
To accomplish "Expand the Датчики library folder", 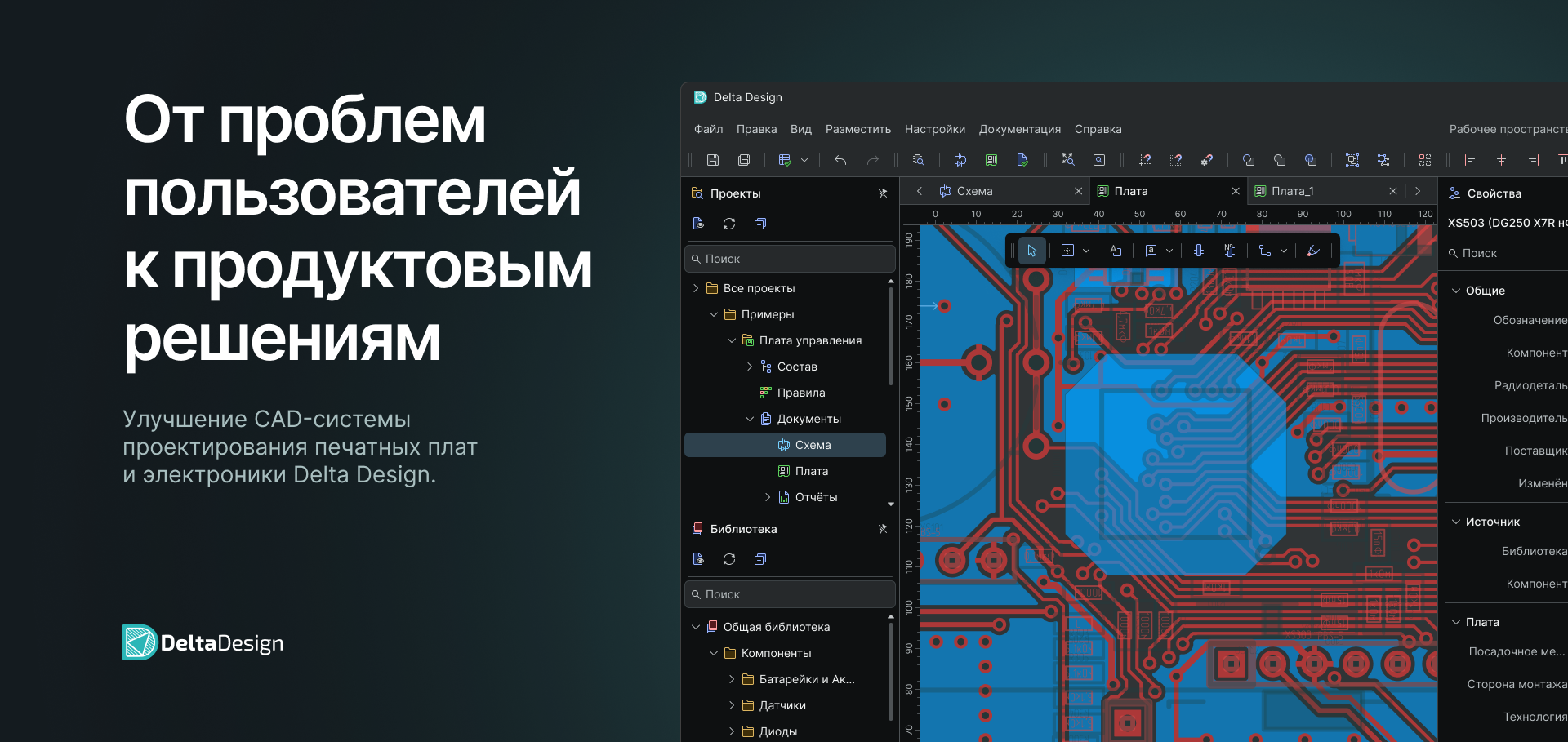I will click(732, 705).
